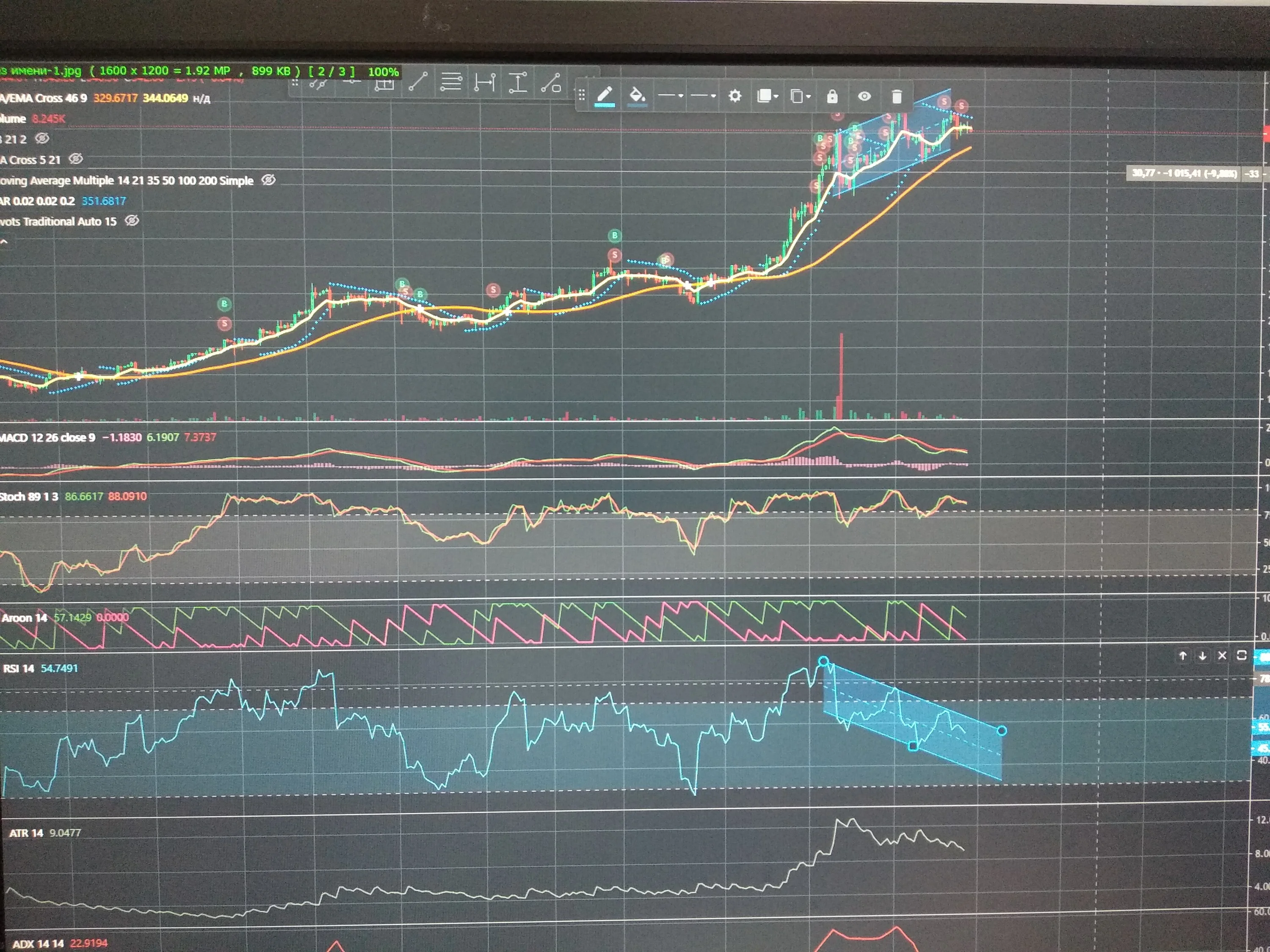The height and width of the screenshot is (952, 1270).
Task: Toggle visibility of BB 21 2 indicator
Action: [x=42, y=138]
